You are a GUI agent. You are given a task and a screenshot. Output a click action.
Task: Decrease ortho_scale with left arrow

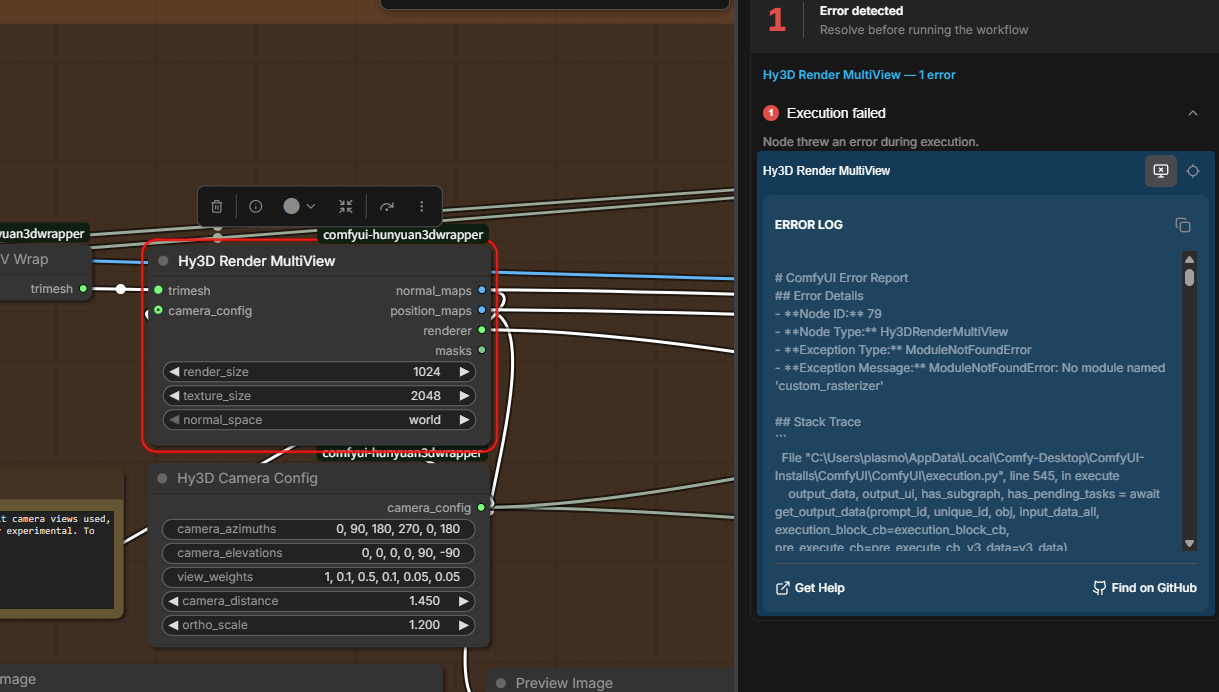(x=173, y=625)
